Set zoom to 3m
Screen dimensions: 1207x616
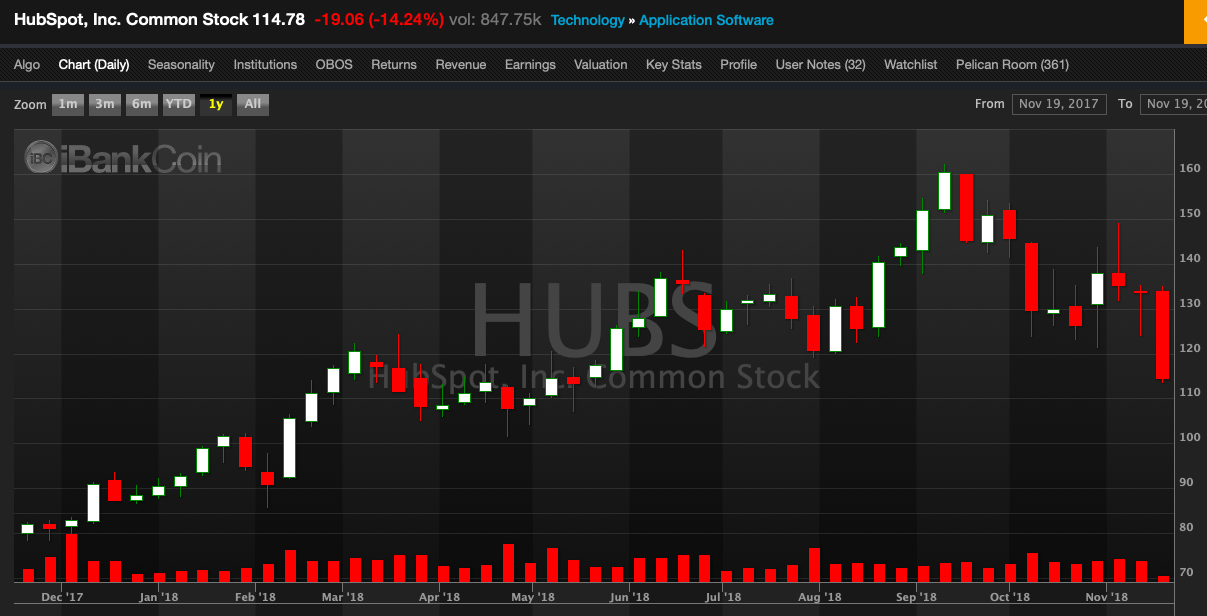pyautogui.click(x=105, y=104)
